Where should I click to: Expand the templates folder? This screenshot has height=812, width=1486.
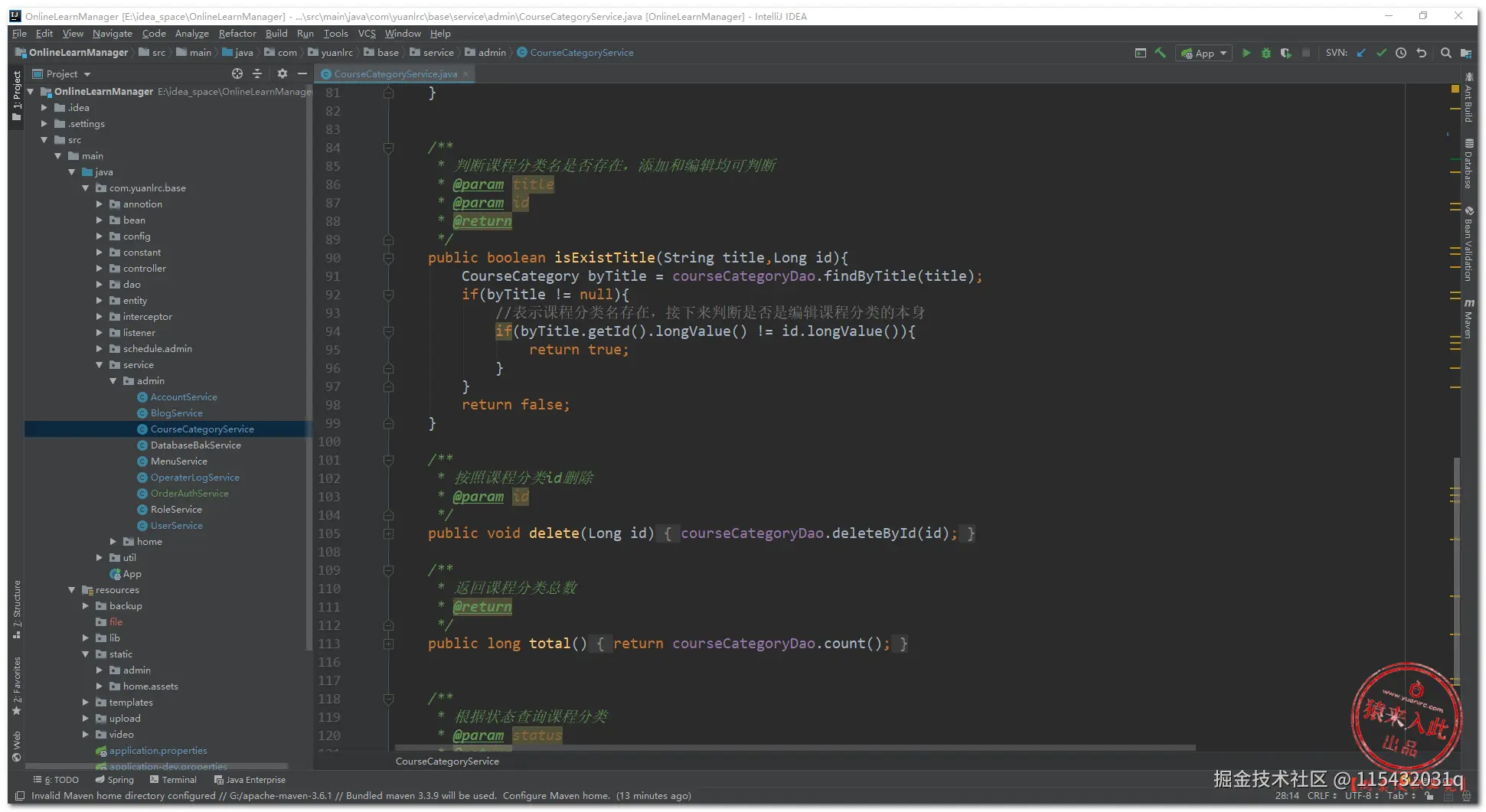click(x=86, y=703)
